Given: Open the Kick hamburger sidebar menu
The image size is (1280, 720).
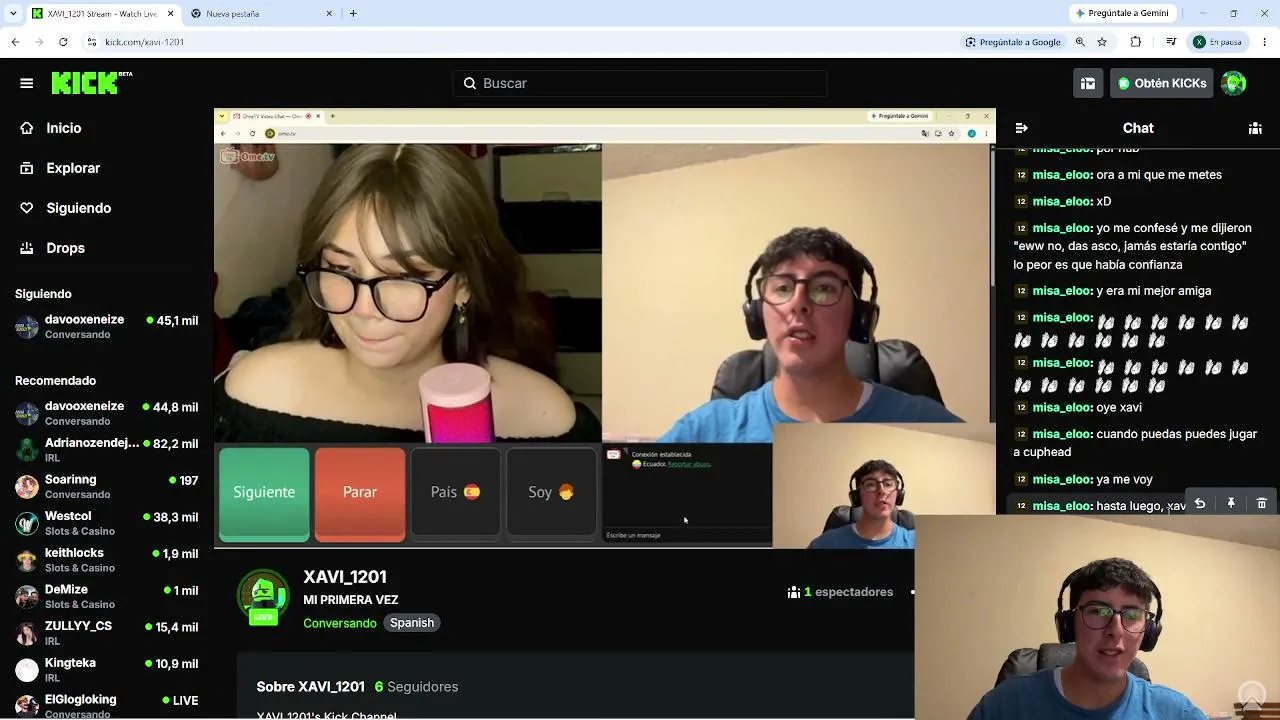Looking at the screenshot, I should coord(27,83).
